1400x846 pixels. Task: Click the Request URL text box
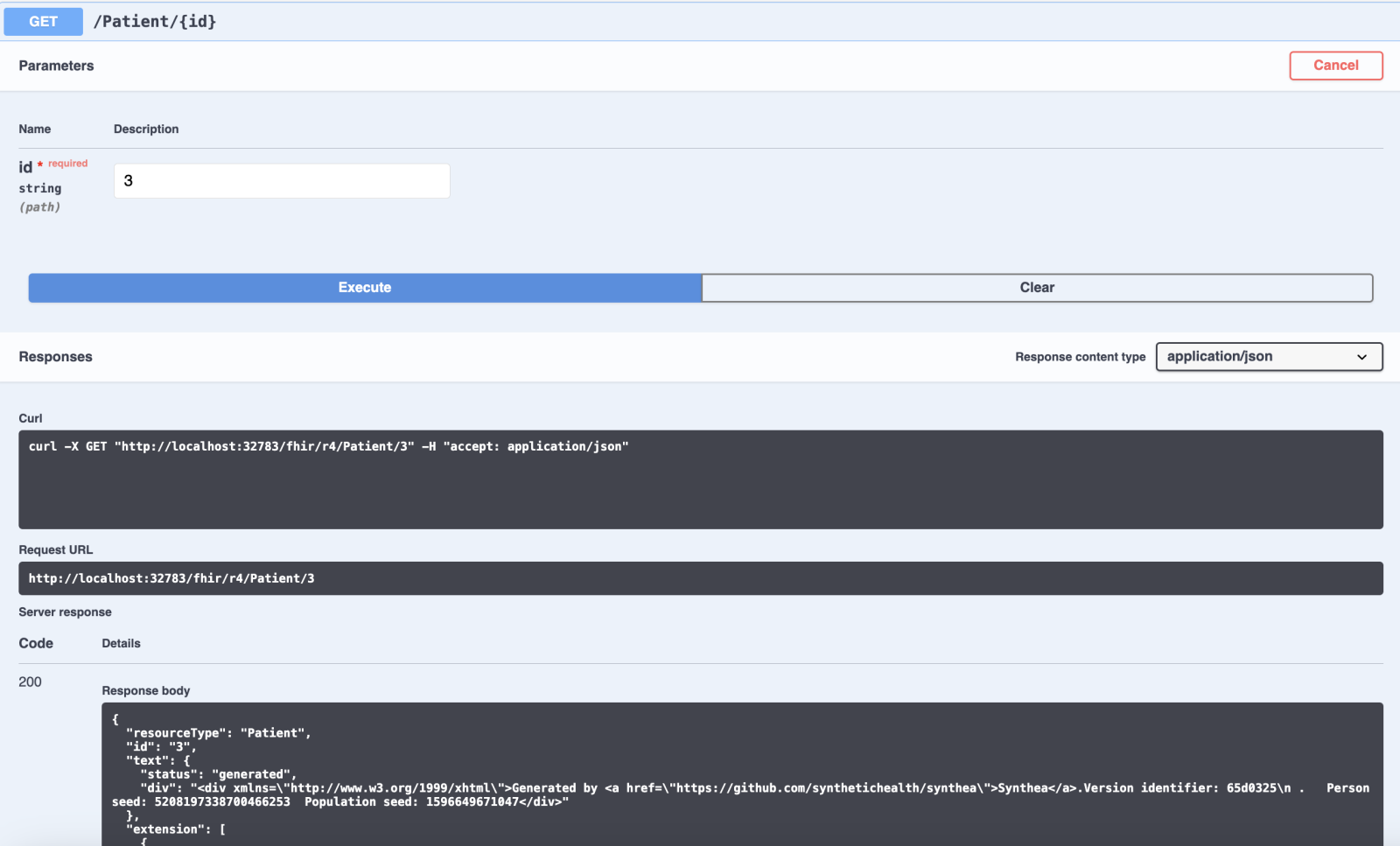(700, 578)
